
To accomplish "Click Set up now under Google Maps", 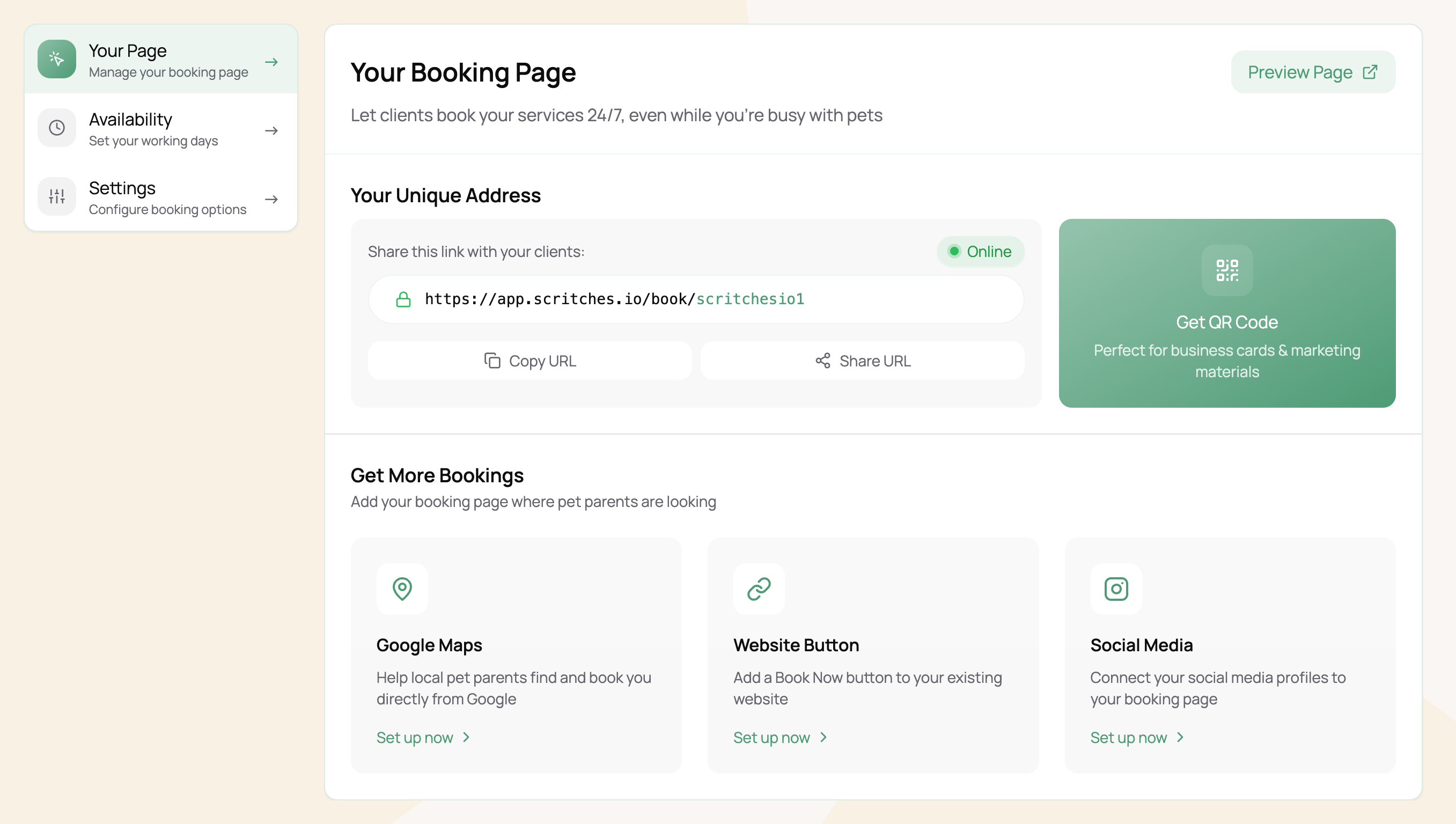I will coord(423,738).
